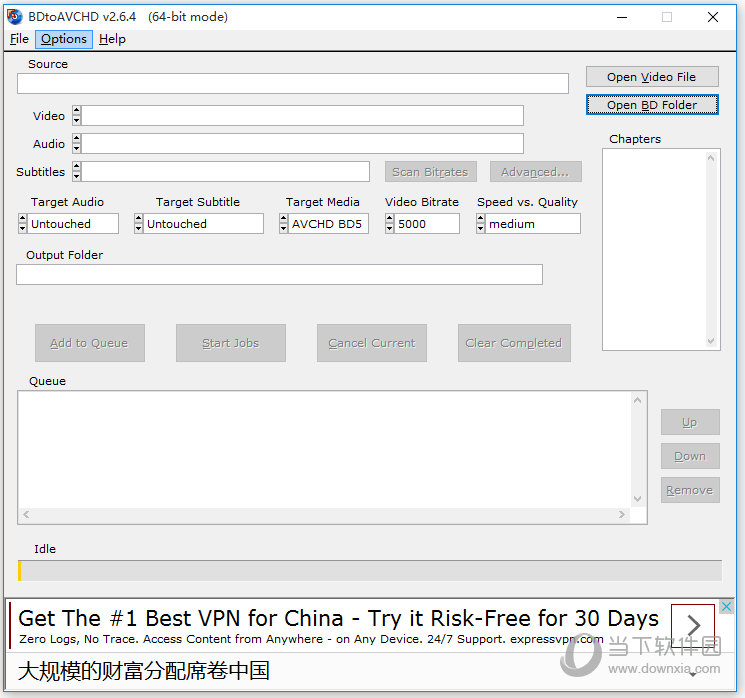Select the Target Subtitle Untouched field
This screenshot has width=745, height=698.
point(203,224)
